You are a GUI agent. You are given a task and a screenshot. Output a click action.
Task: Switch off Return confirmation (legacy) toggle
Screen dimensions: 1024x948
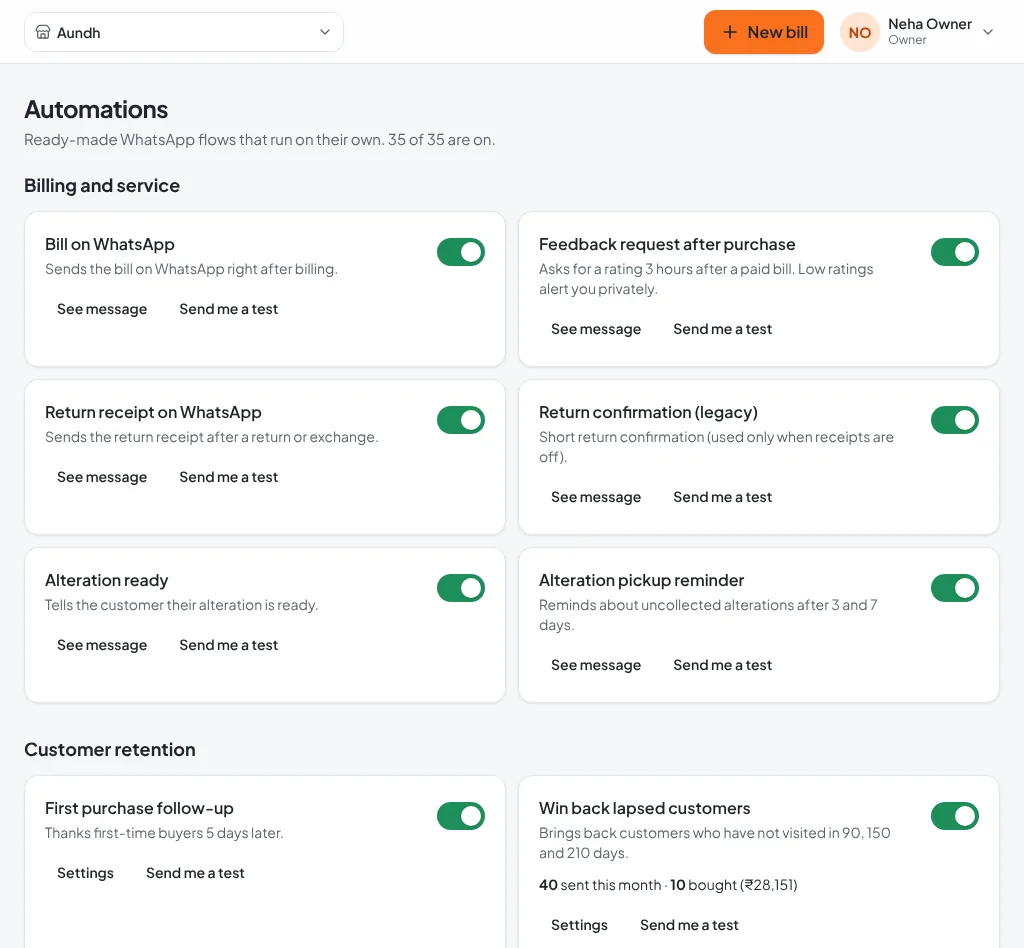click(x=954, y=420)
